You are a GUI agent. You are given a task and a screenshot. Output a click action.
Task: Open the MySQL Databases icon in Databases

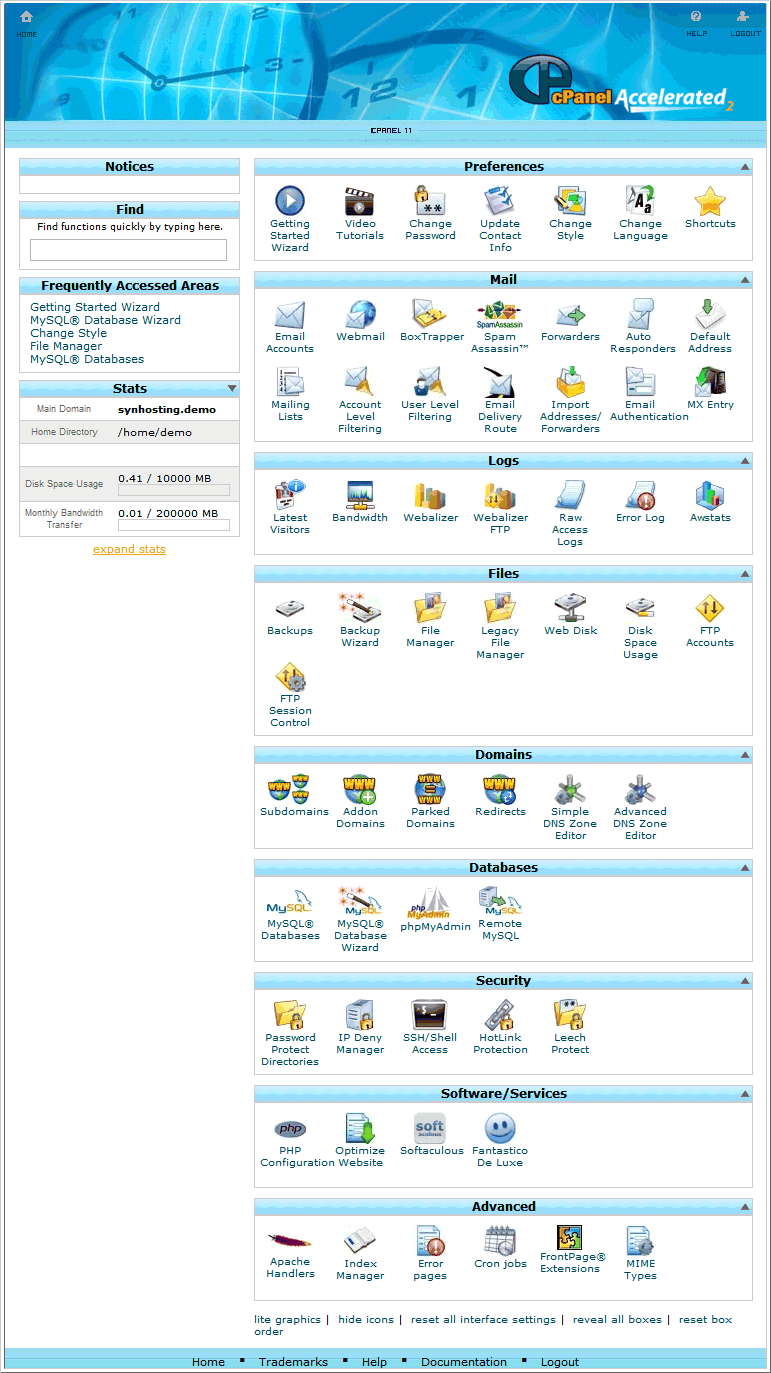pyautogui.click(x=290, y=902)
